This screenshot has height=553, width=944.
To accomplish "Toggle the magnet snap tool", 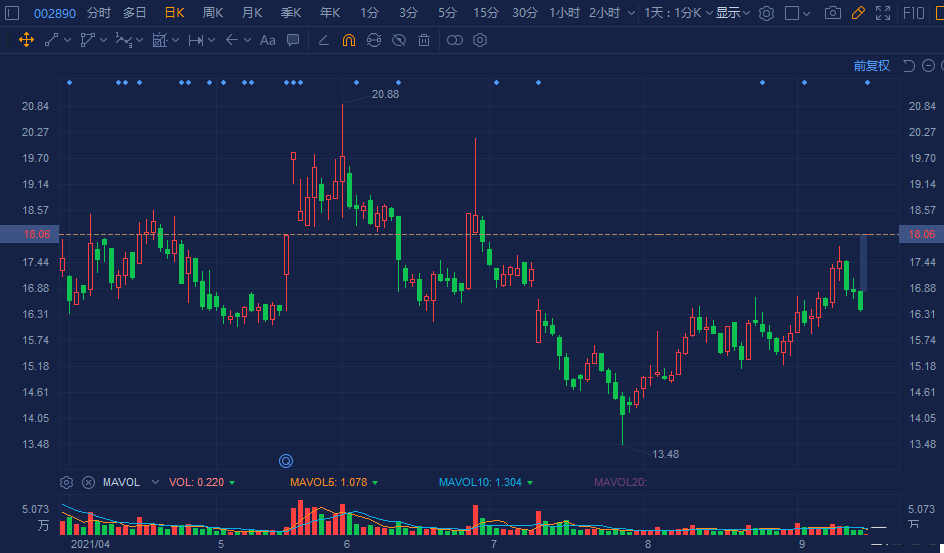I will (349, 40).
